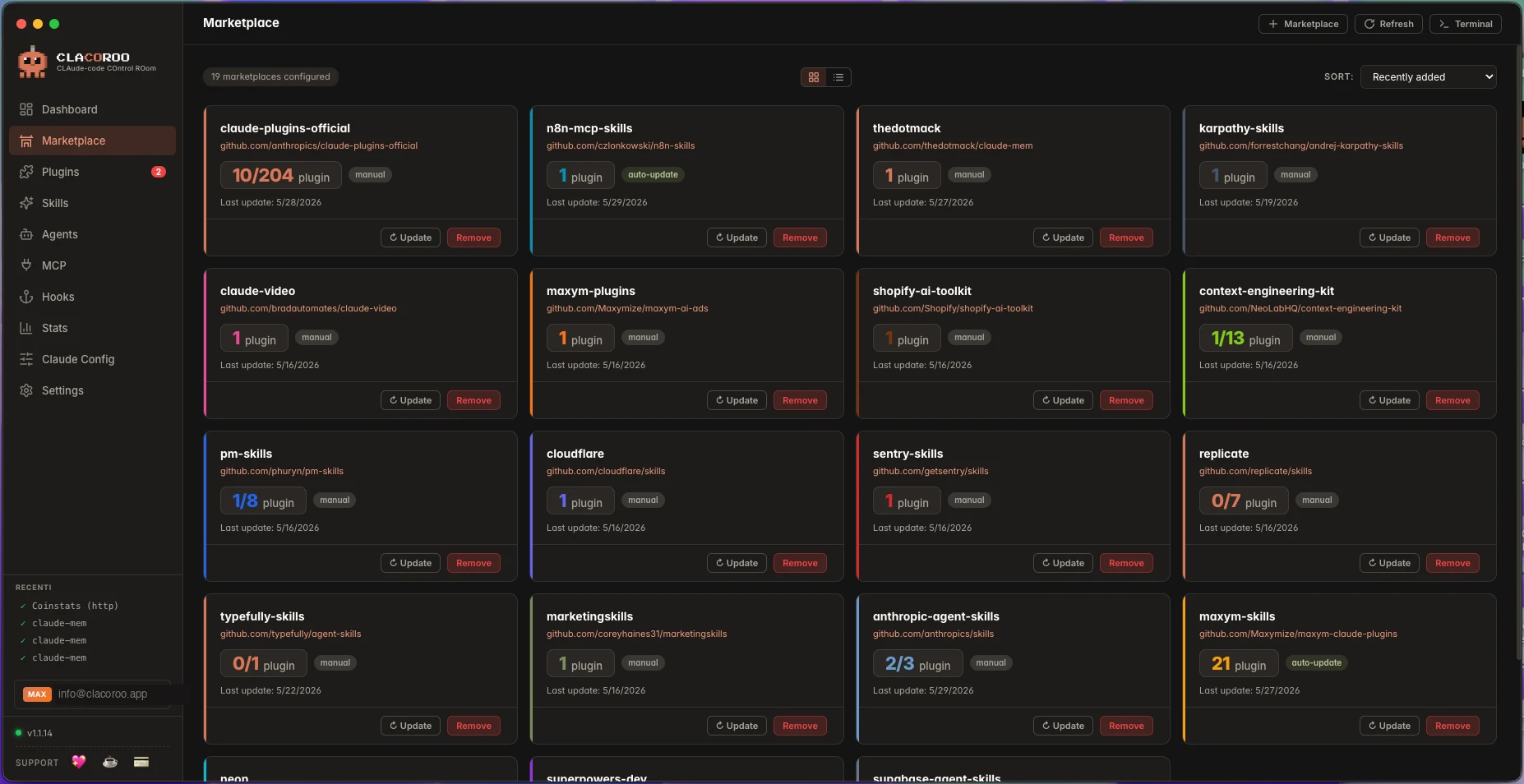Open the MCP plug icon

point(26,265)
